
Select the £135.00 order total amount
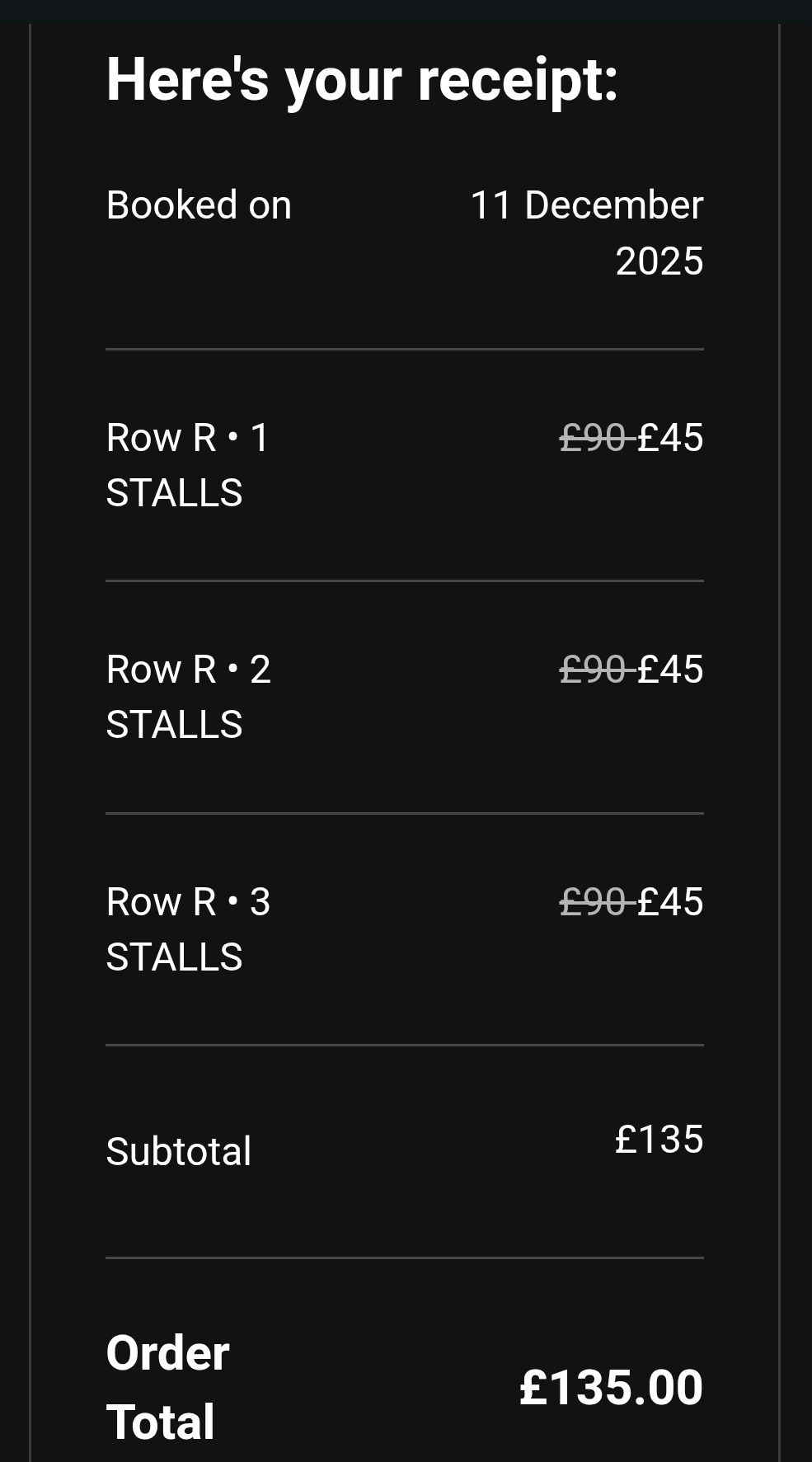(611, 1388)
